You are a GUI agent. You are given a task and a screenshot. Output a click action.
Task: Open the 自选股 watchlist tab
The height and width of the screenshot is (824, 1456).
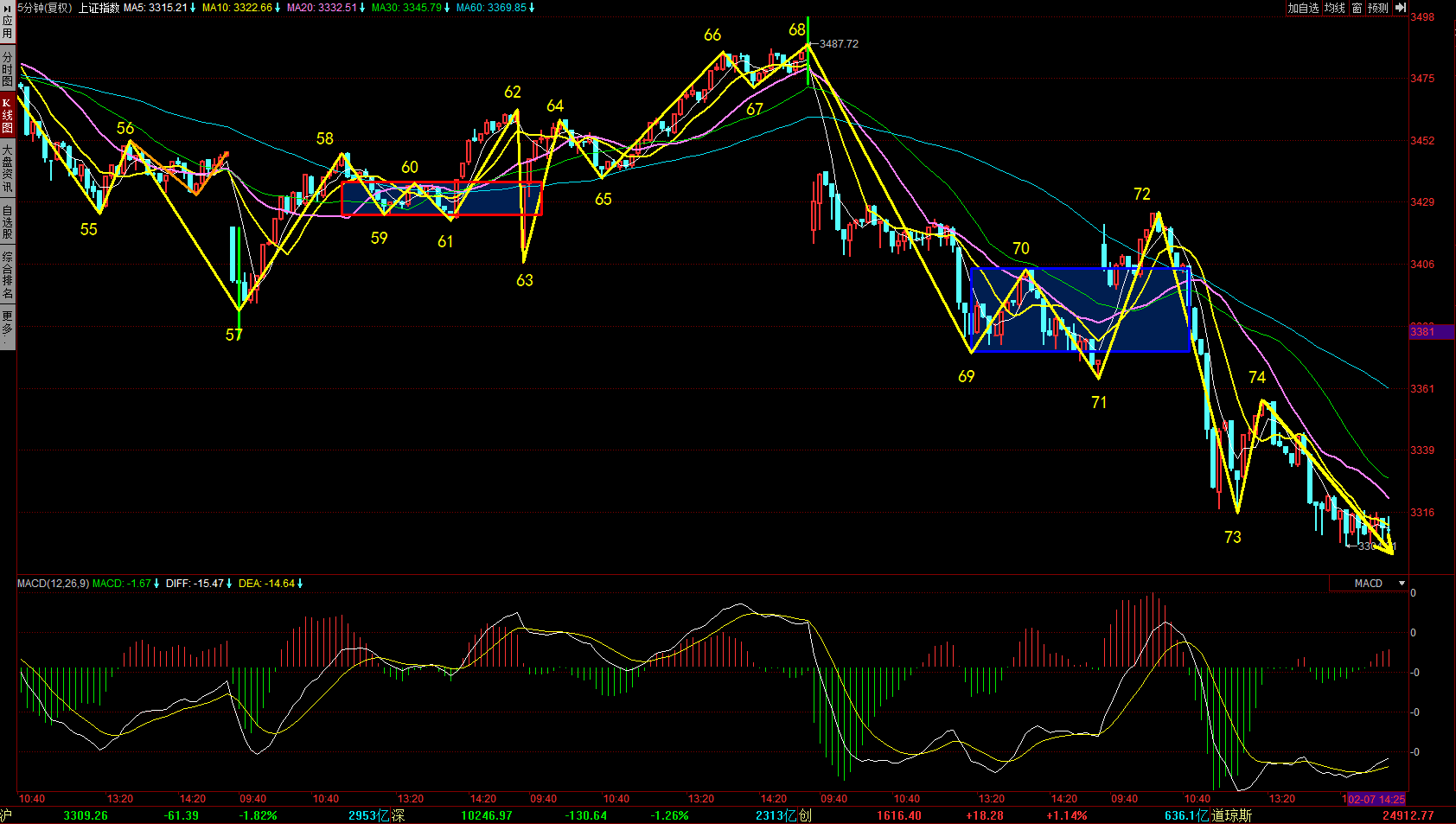[x=7, y=221]
